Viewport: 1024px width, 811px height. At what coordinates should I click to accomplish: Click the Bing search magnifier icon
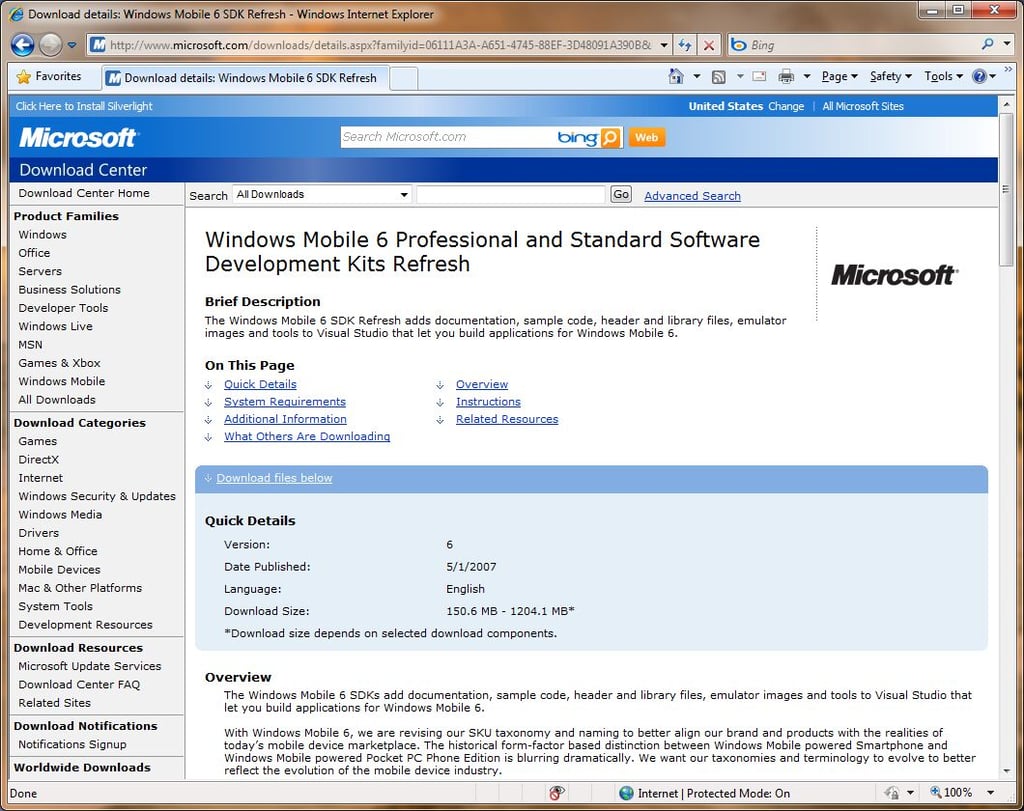tap(987, 44)
